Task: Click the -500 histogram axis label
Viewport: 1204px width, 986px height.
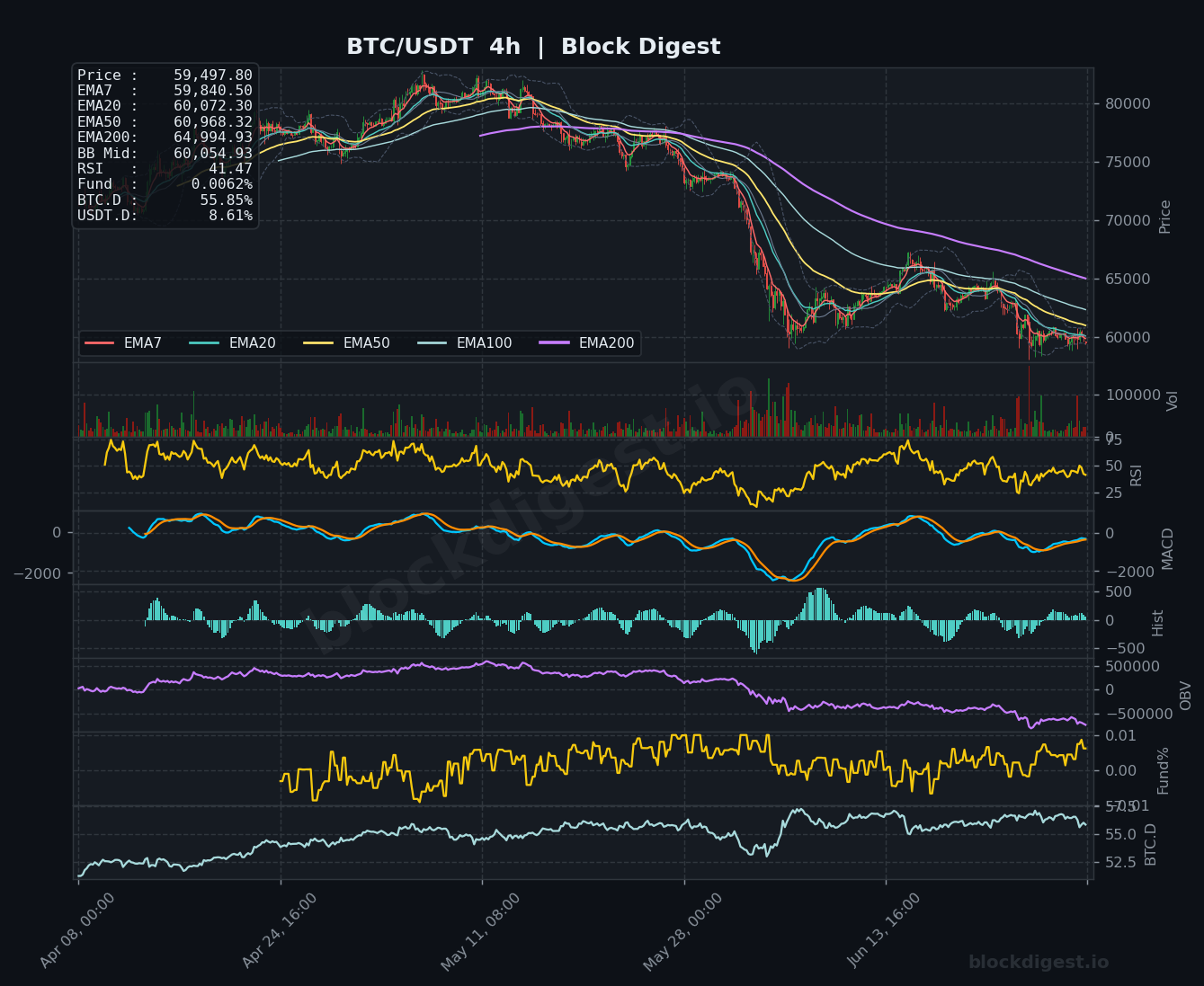Action: (x=1125, y=649)
